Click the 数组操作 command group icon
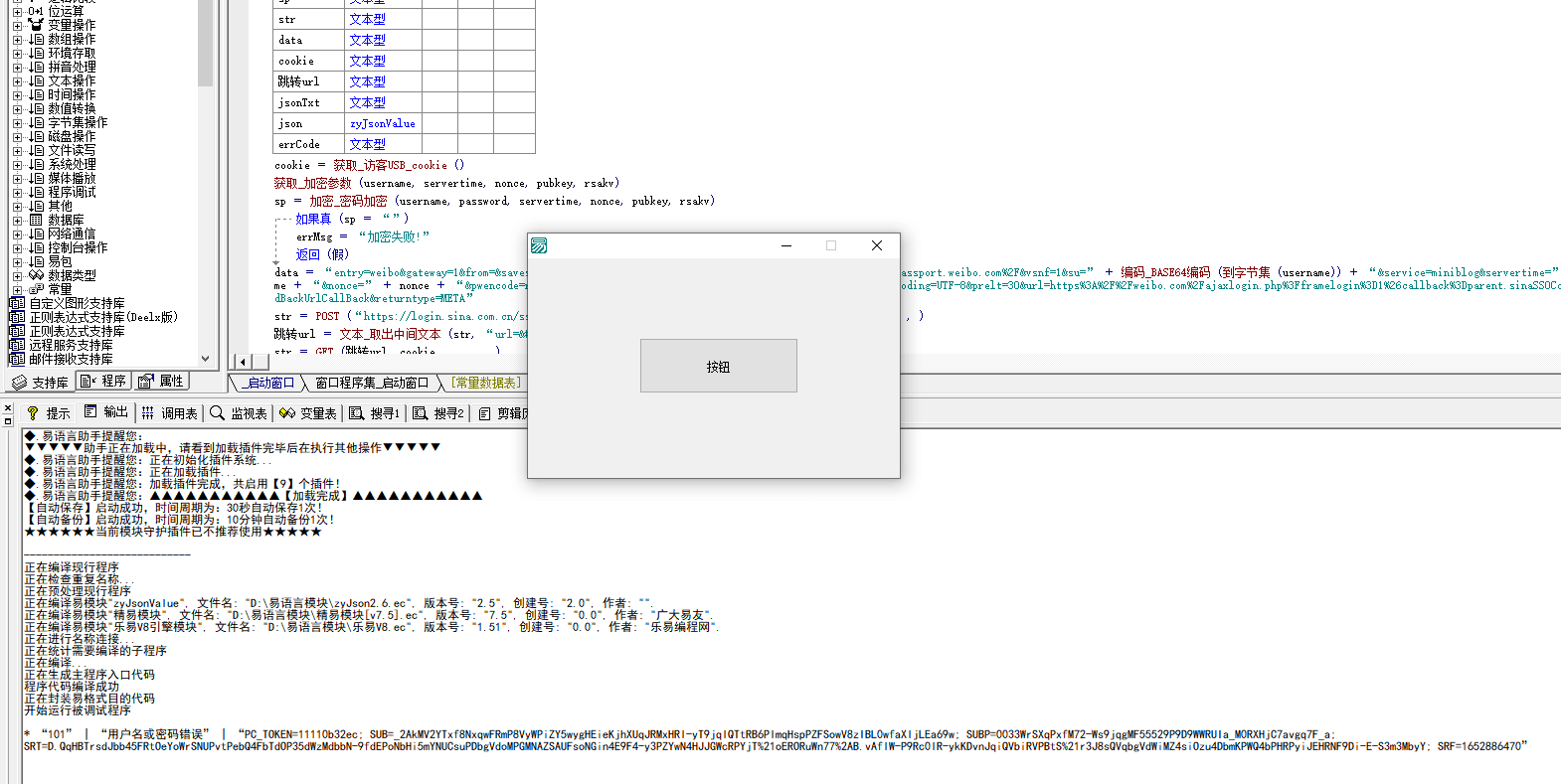The width and height of the screenshot is (1561, 784). [x=36, y=39]
